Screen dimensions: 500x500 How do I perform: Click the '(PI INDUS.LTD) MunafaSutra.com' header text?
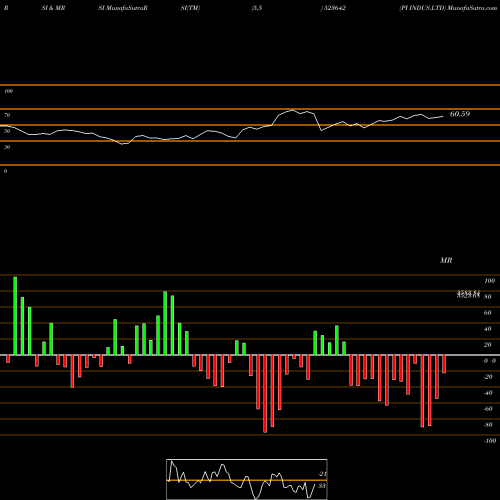pos(448,8)
